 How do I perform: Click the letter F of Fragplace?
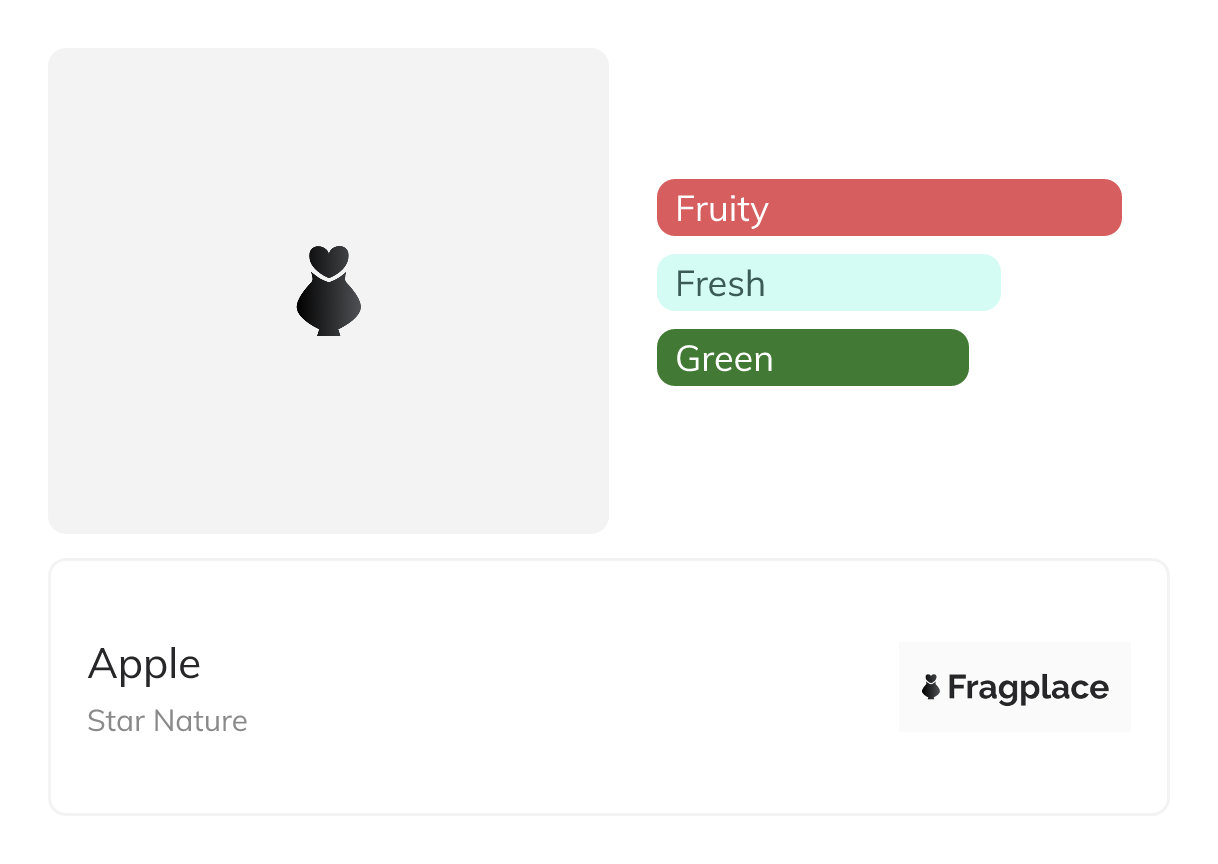coord(957,688)
